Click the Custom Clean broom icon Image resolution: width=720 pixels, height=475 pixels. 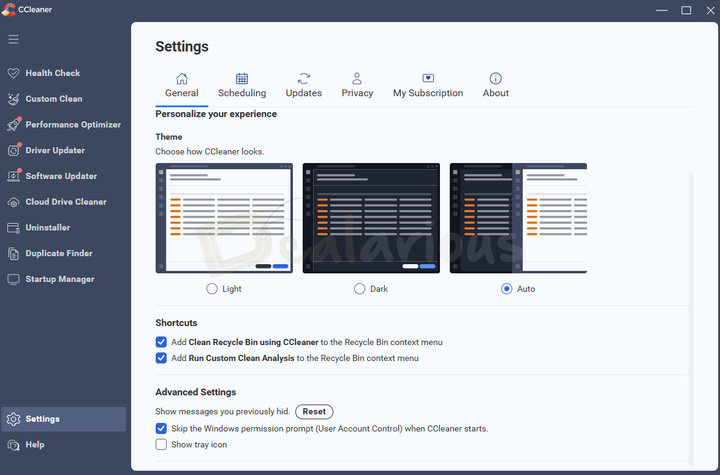pyautogui.click(x=13, y=99)
